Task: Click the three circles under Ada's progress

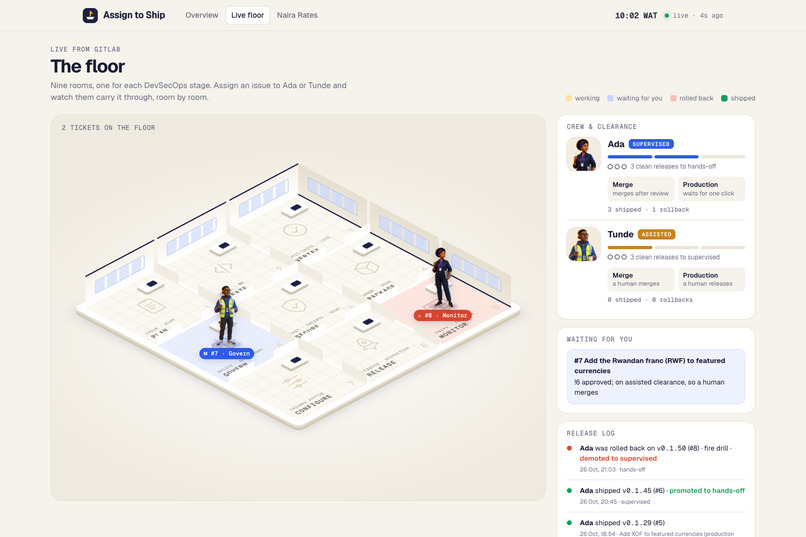Action: coord(617,166)
